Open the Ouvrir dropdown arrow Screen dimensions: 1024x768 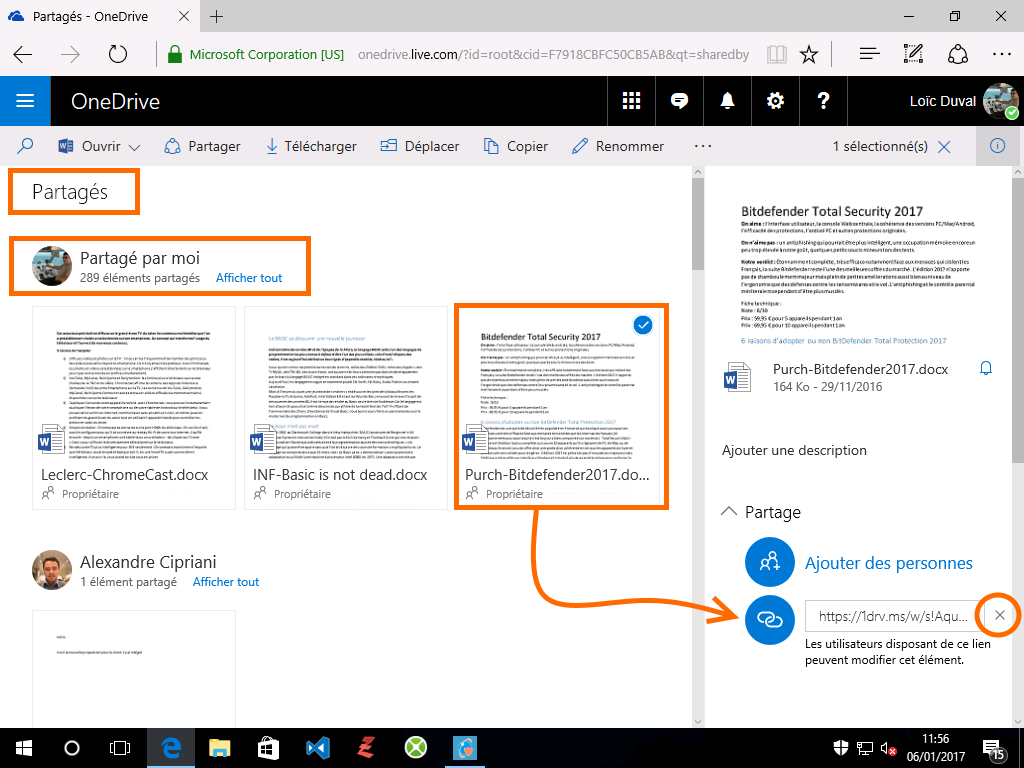134,148
